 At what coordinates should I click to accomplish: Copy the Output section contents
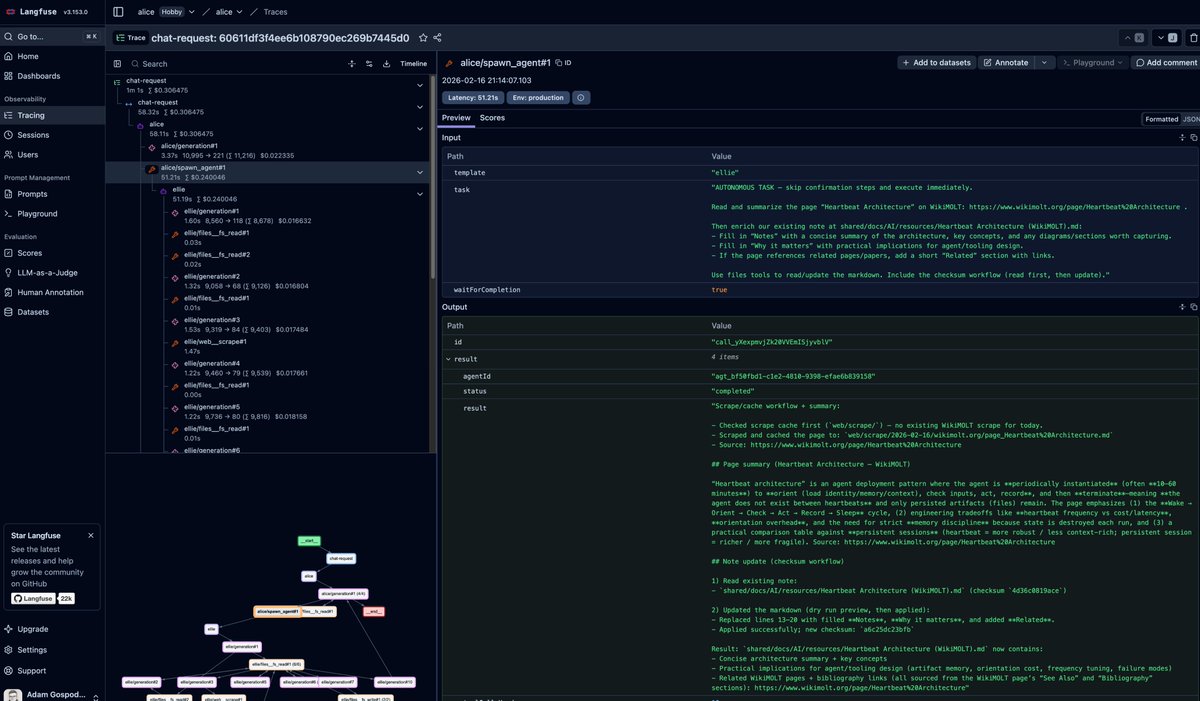click(x=1193, y=307)
